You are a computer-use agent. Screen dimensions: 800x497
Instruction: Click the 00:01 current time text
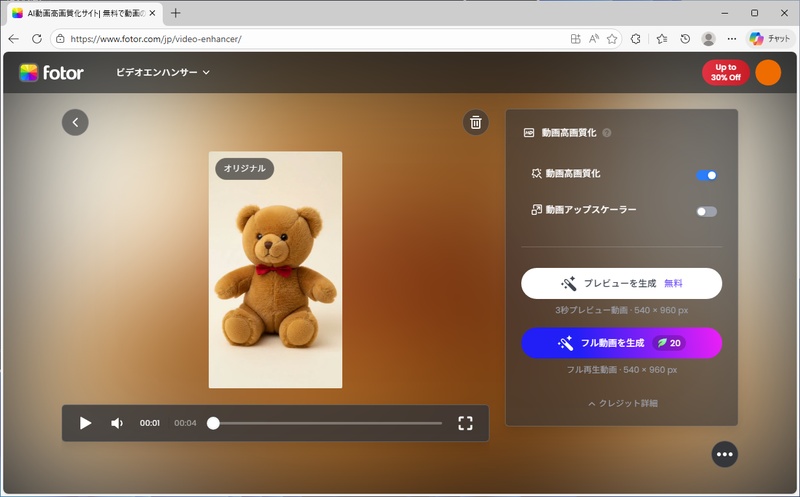(150, 423)
